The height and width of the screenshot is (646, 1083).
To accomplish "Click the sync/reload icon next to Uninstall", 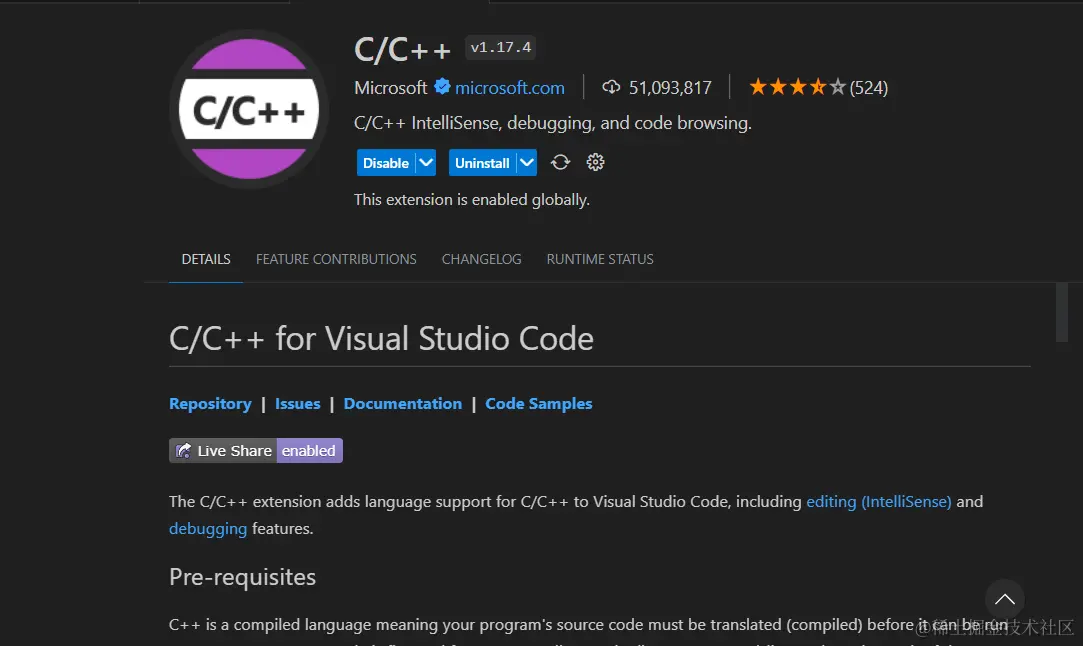I will tap(560, 162).
